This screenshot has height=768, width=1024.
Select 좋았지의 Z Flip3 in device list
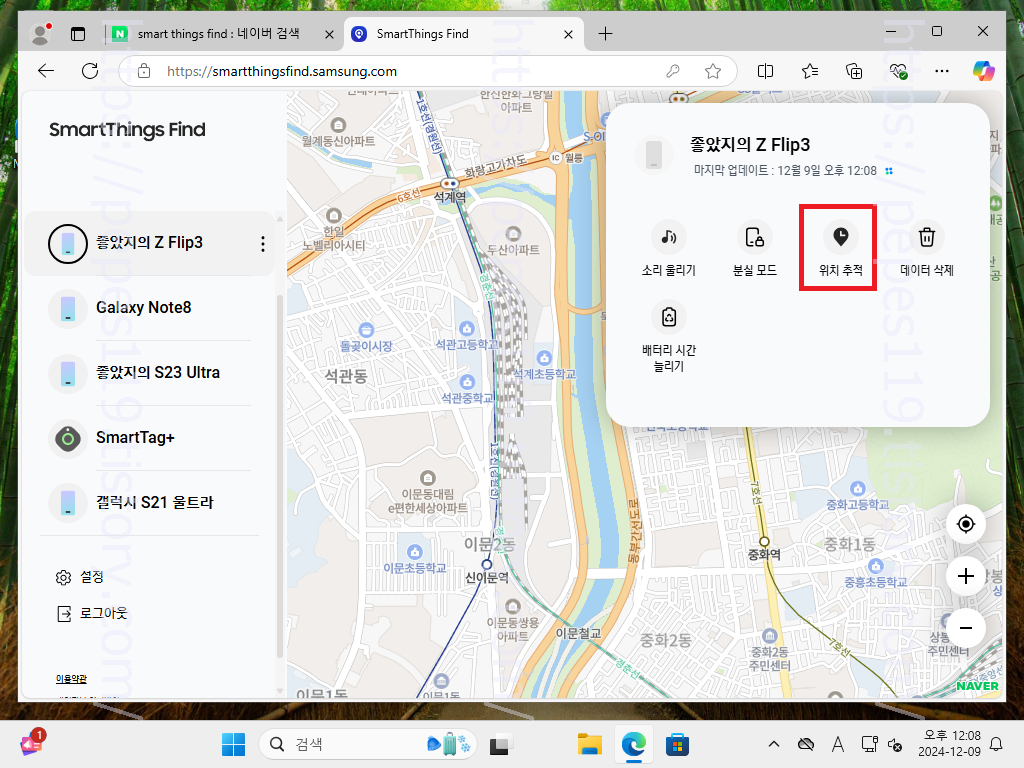click(150, 243)
